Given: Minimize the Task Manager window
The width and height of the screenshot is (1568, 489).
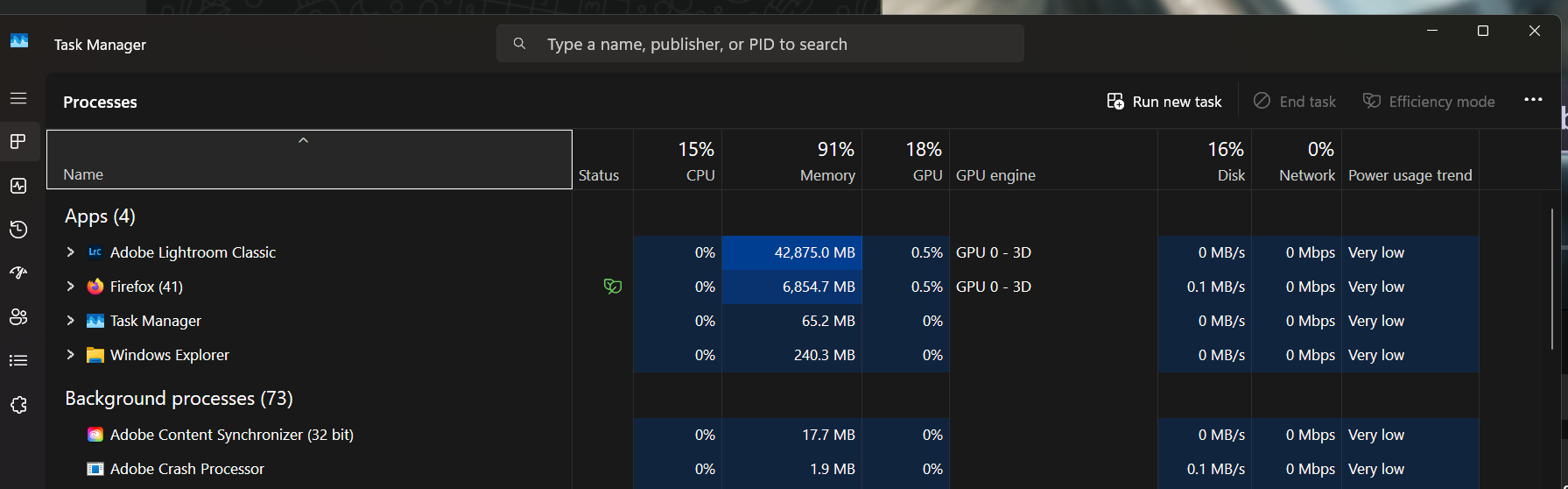Looking at the screenshot, I should pos(1432,31).
